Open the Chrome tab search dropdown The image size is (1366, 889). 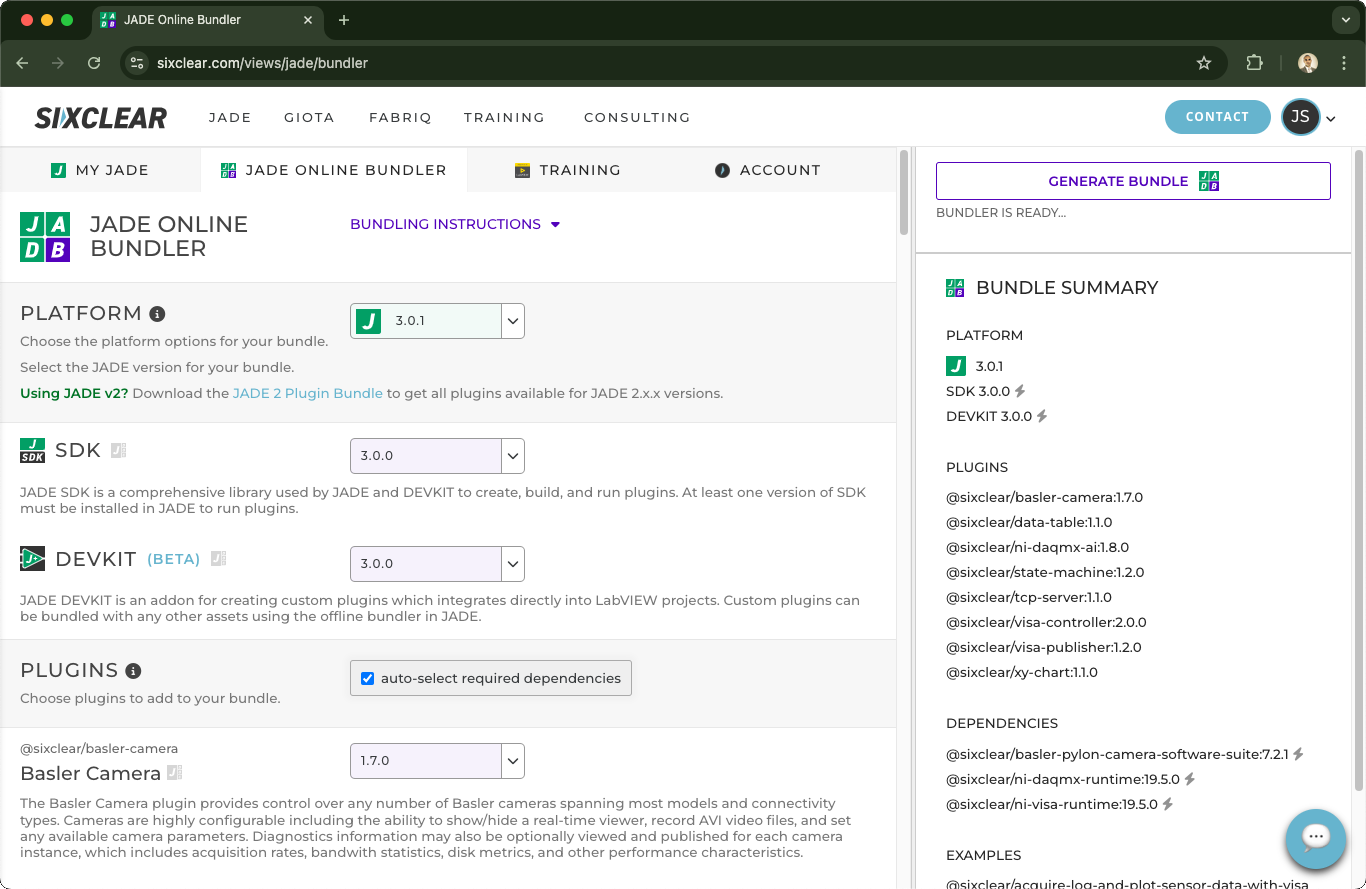[x=1345, y=20]
